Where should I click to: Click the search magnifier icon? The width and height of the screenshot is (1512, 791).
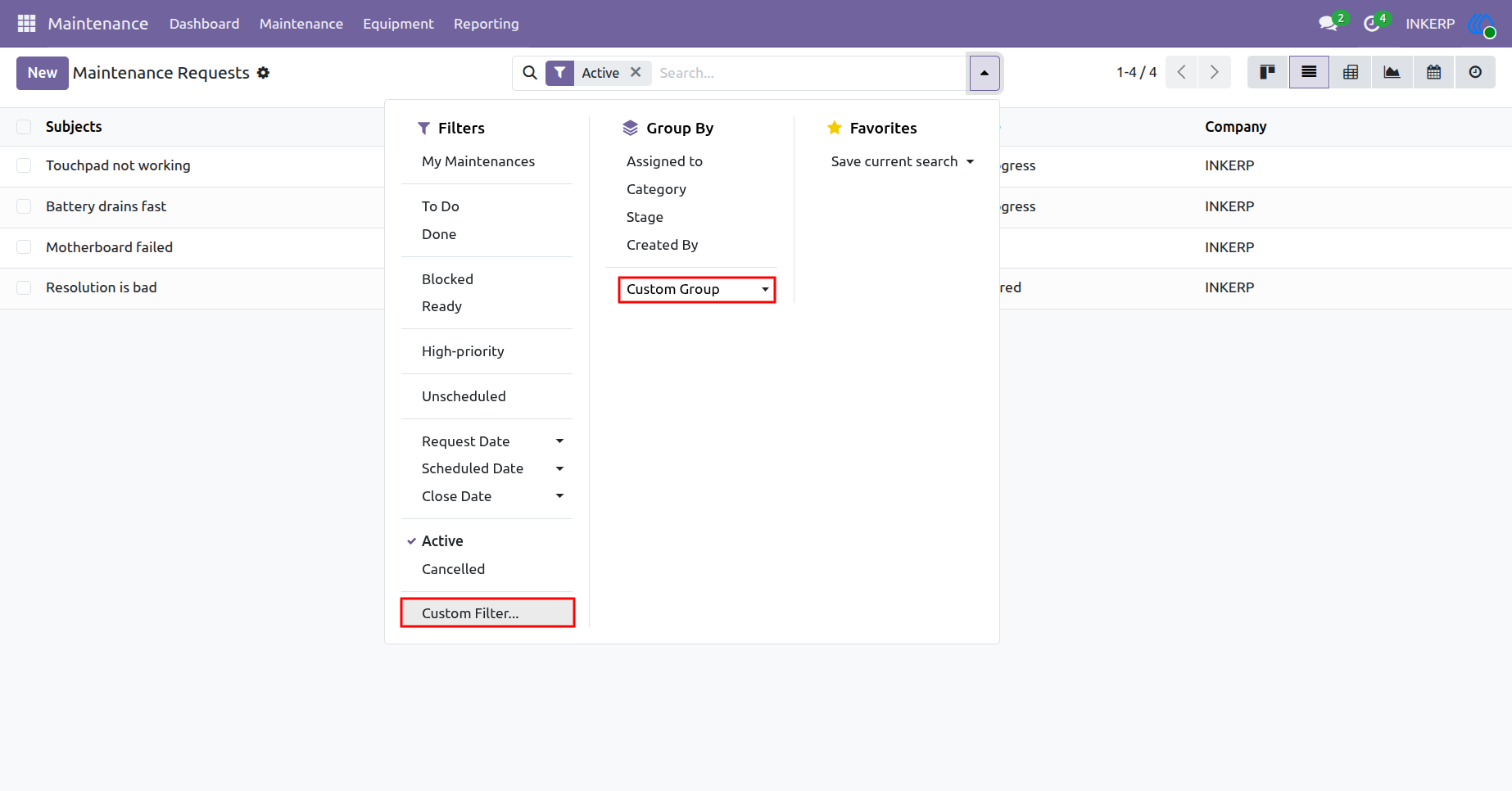pyautogui.click(x=530, y=73)
